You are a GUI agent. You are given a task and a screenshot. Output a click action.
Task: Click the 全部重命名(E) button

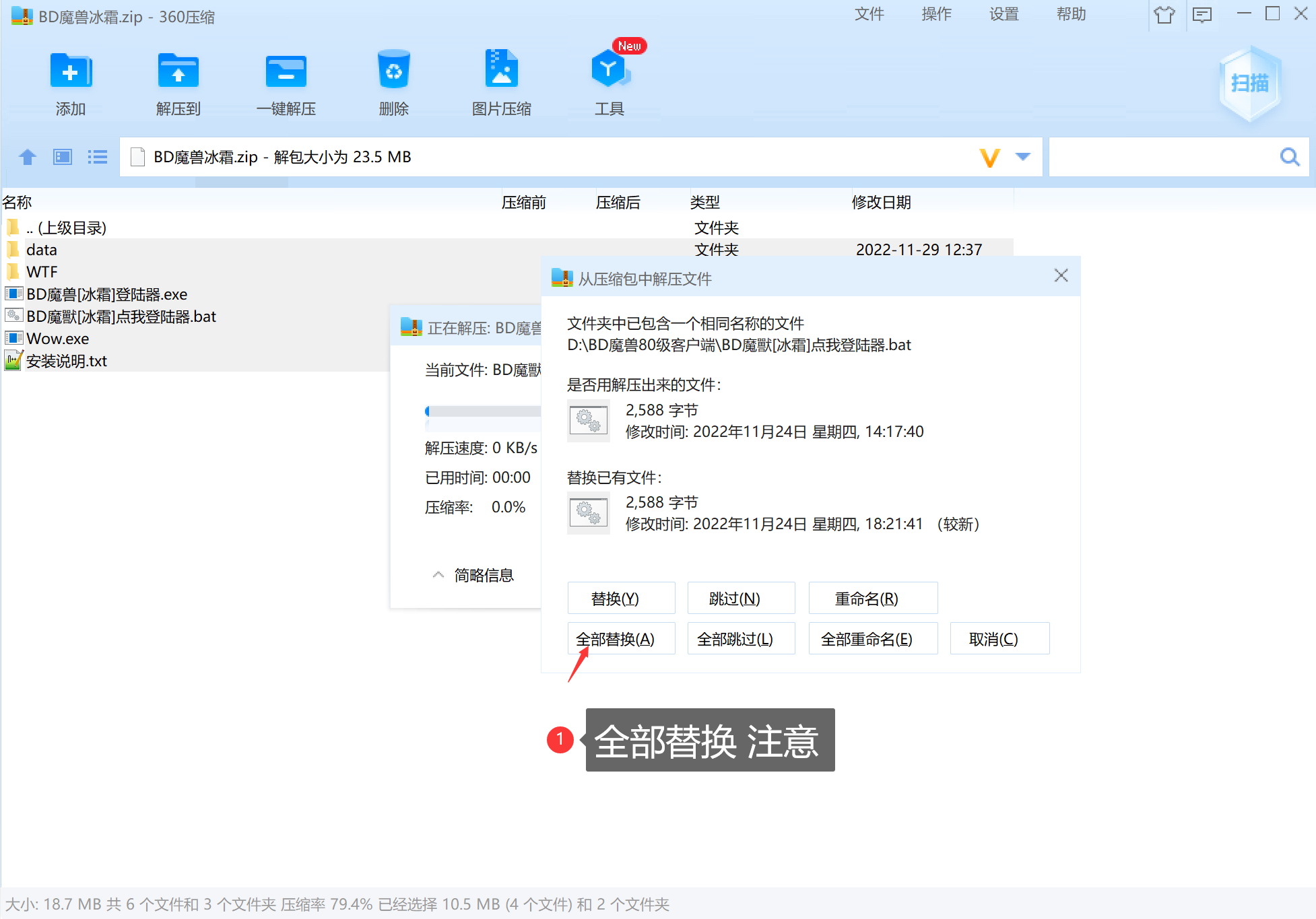coord(873,638)
